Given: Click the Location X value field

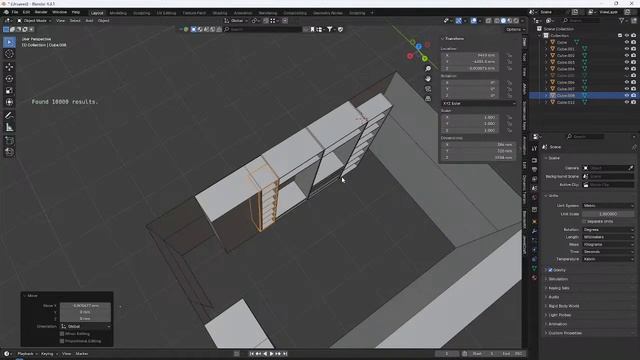Looking at the screenshot, I should [x=469, y=55].
